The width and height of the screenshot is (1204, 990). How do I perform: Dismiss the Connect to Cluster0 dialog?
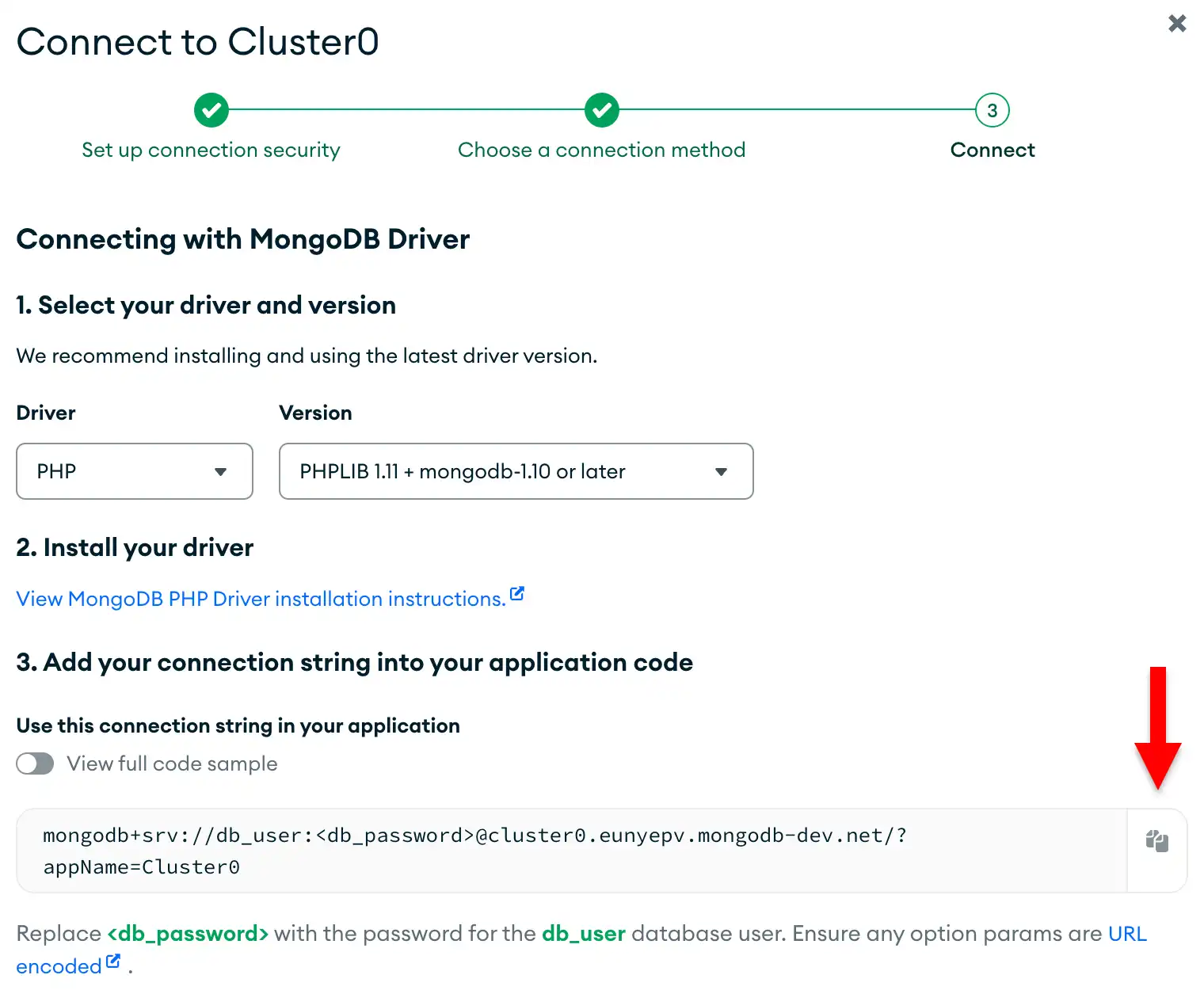click(1177, 24)
